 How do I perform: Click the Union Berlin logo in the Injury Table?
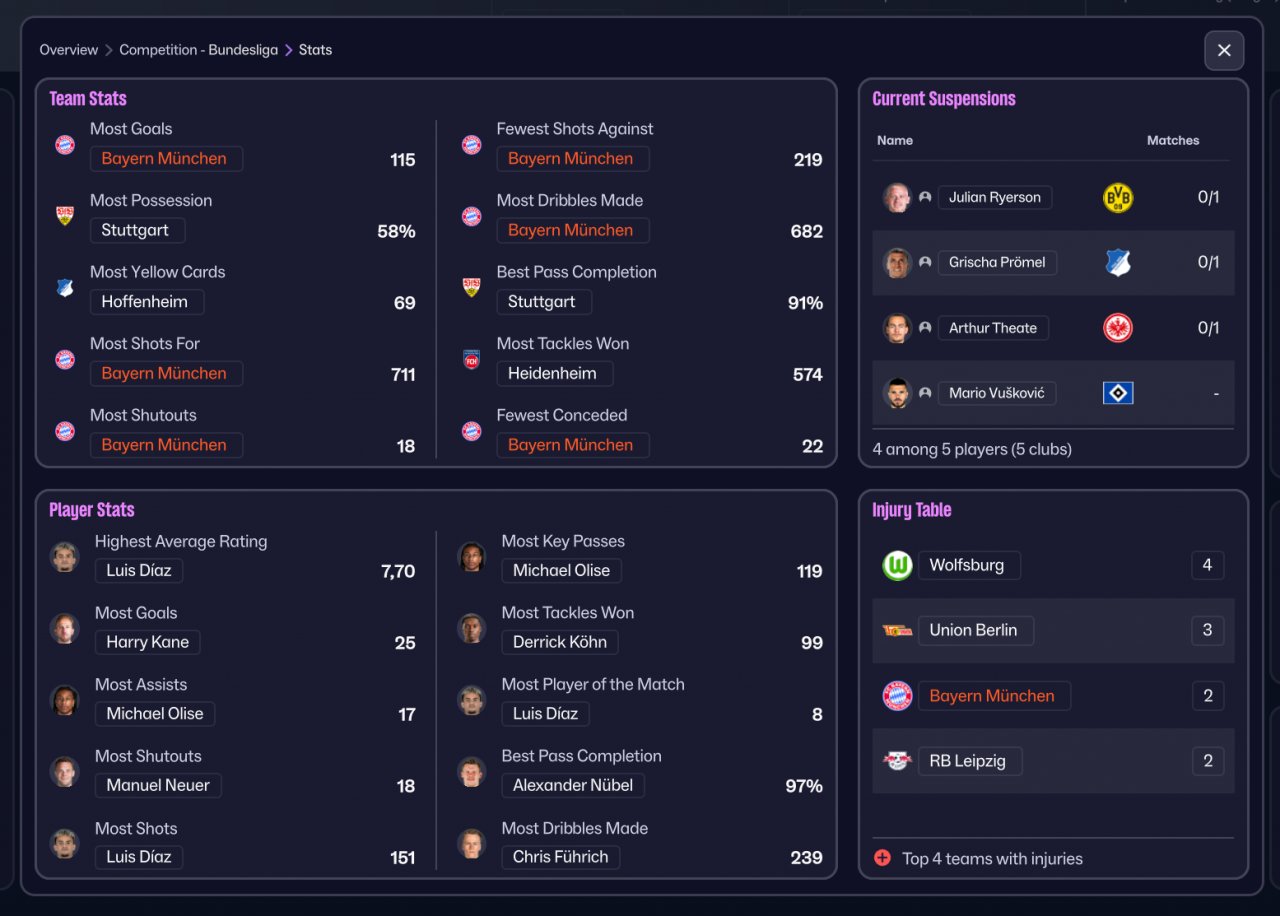coord(898,630)
